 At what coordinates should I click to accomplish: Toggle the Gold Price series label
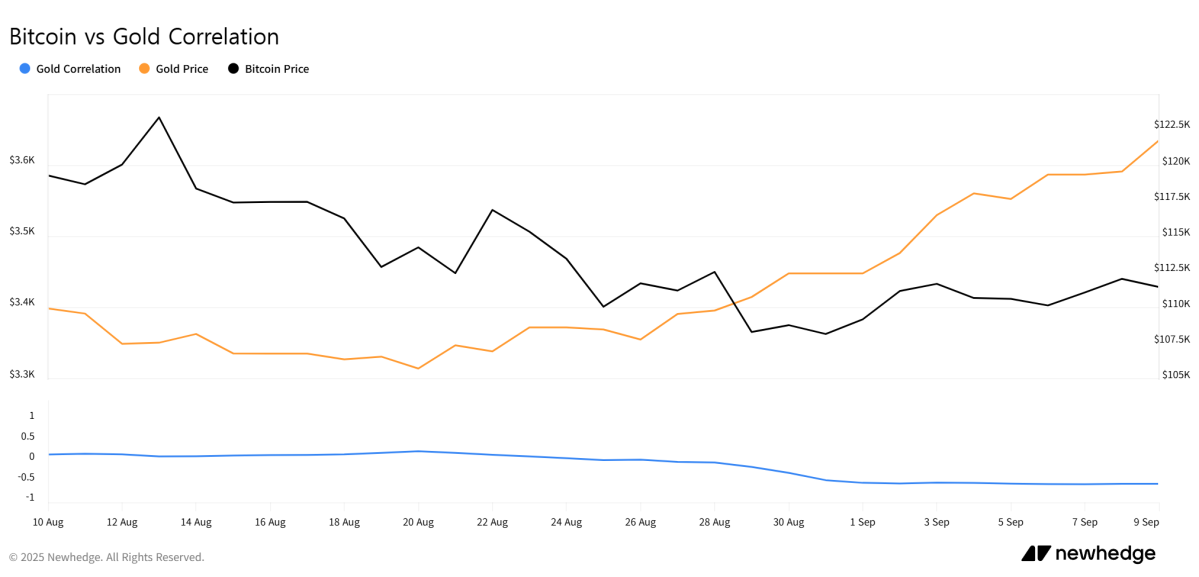point(182,69)
